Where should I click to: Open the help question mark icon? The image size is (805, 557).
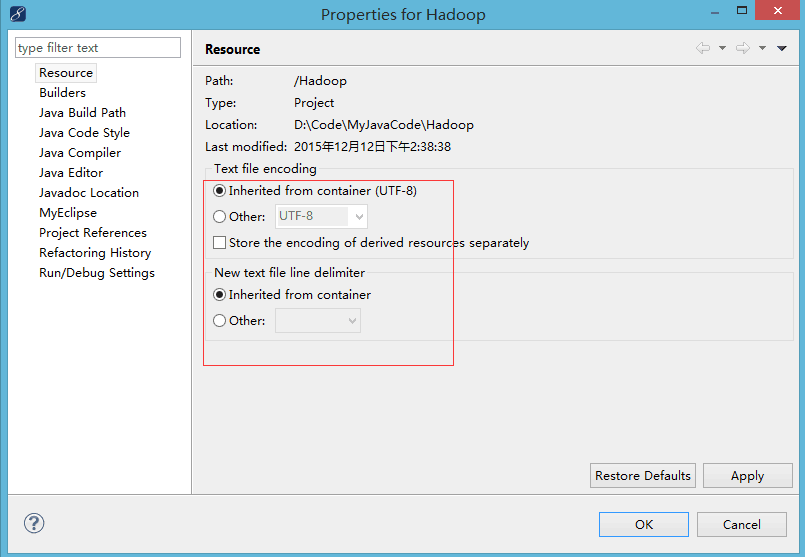[34, 523]
